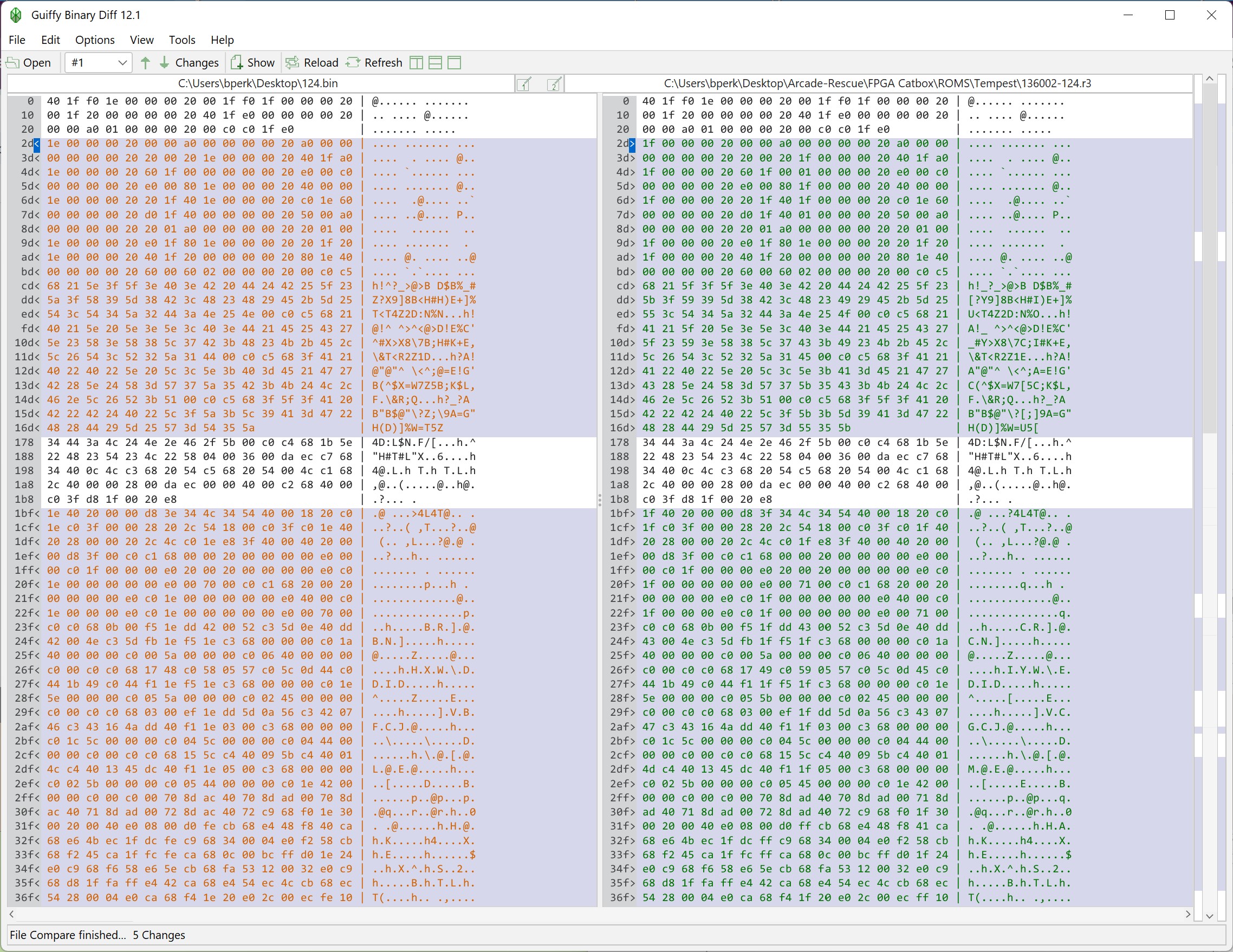Click the left file path 124.bin field
This screenshot has width=1233, height=952.
[x=258, y=83]
